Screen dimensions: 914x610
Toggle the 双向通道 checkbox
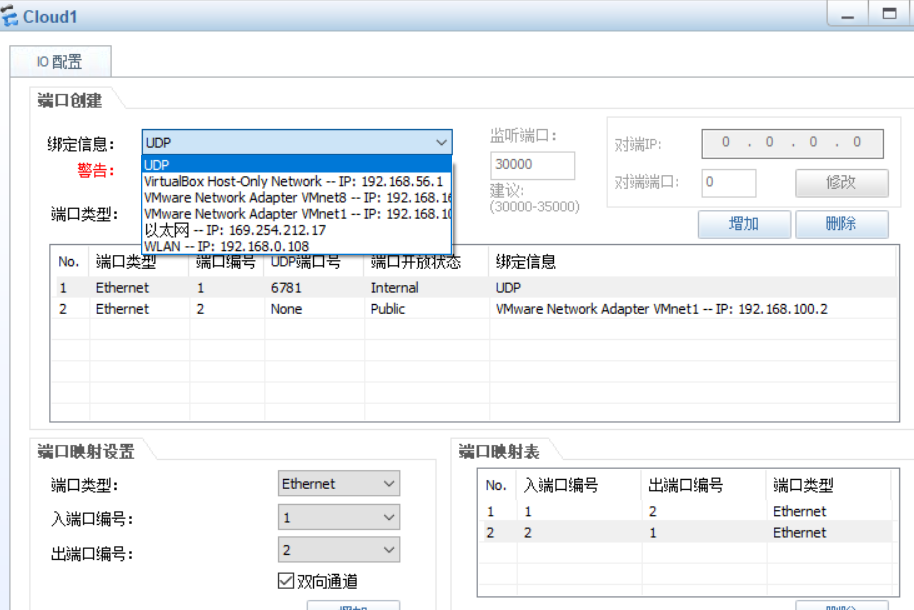click(x=286, y=581)
